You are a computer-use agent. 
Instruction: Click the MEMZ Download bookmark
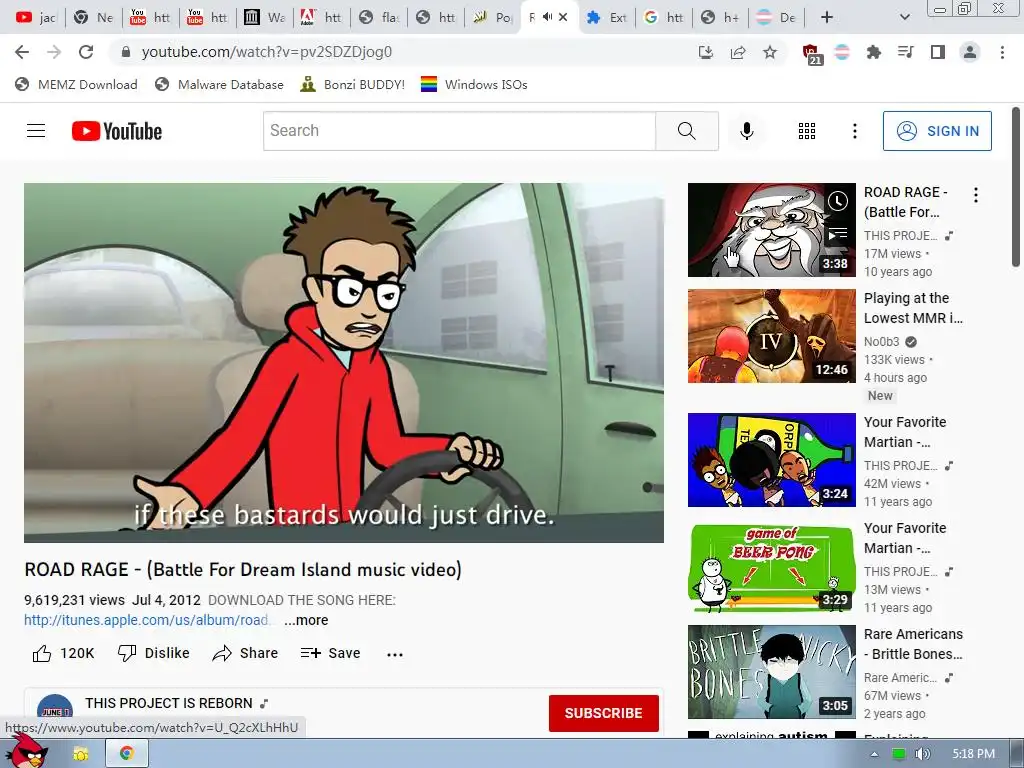tap(76, 84)
